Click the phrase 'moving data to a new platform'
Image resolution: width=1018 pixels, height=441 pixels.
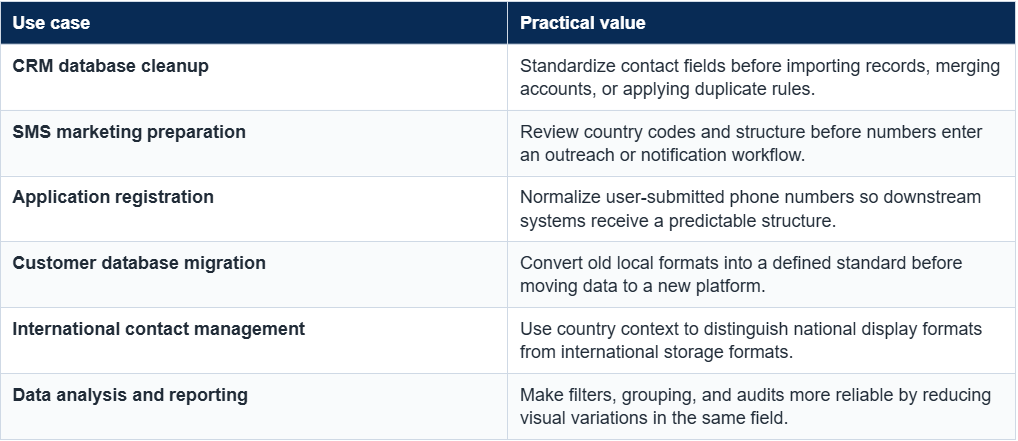pos(642,286)
